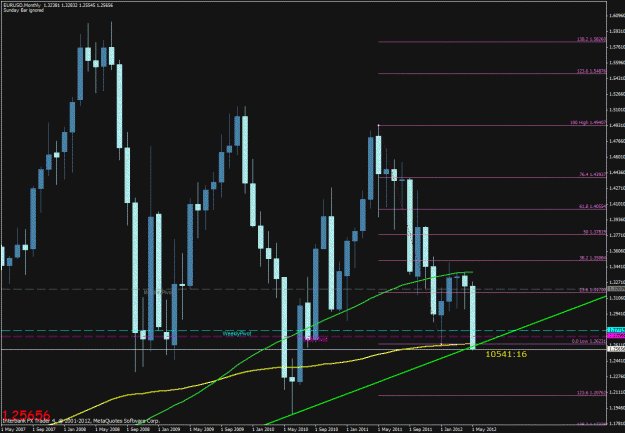Click the '1 Jan 2008' date label
Screen dimensions: 625x433
75,429
